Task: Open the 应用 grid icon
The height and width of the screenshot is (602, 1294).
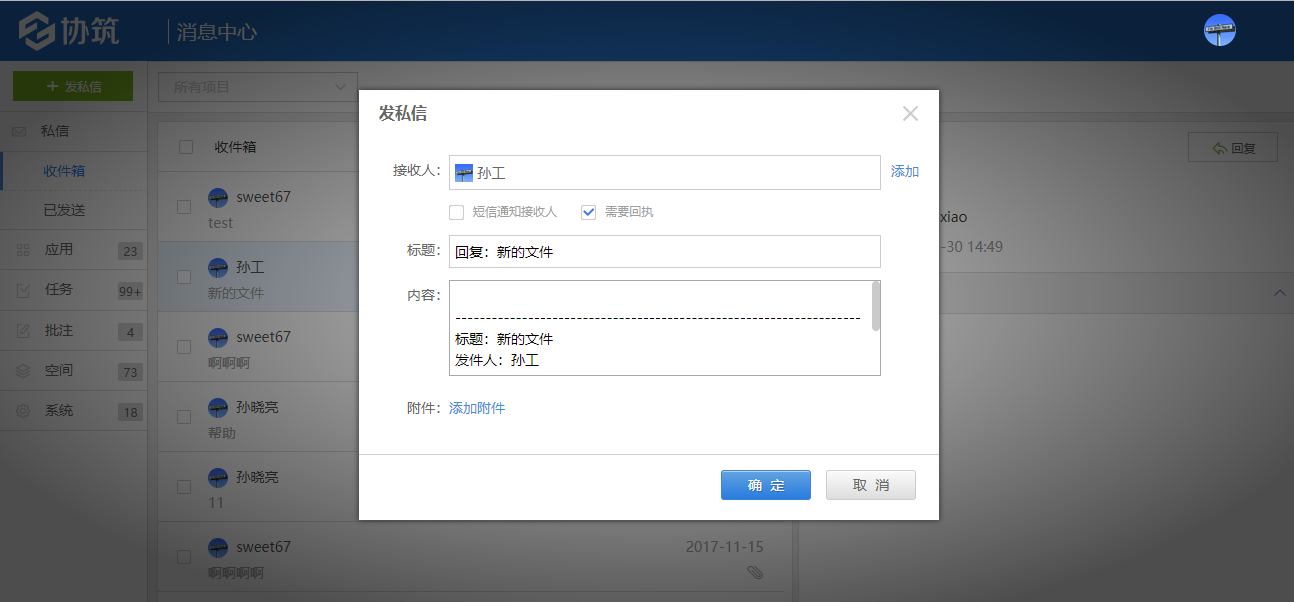Action: click(20, 249)
